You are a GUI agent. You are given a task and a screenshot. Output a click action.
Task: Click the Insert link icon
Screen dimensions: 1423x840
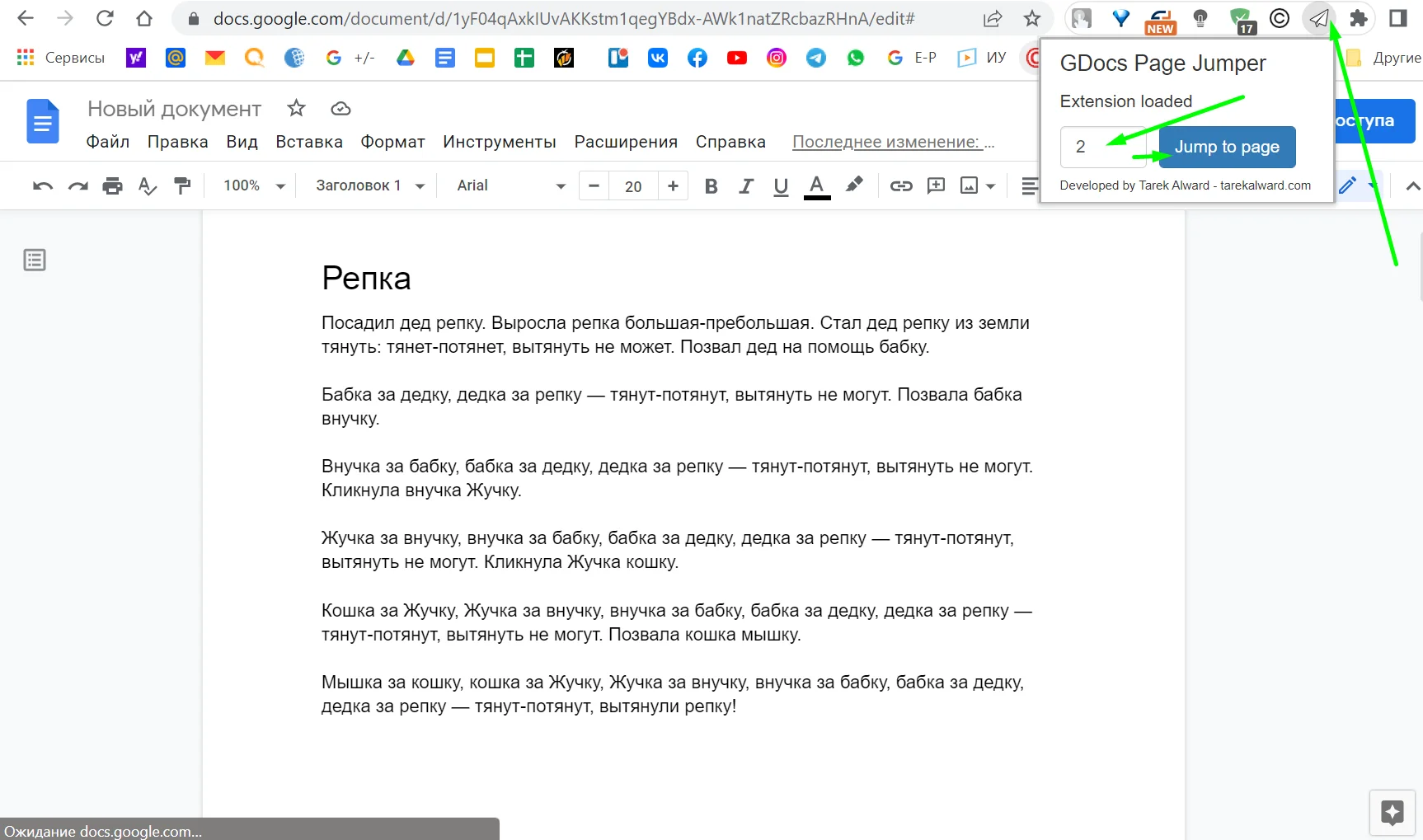coord(900,186)
